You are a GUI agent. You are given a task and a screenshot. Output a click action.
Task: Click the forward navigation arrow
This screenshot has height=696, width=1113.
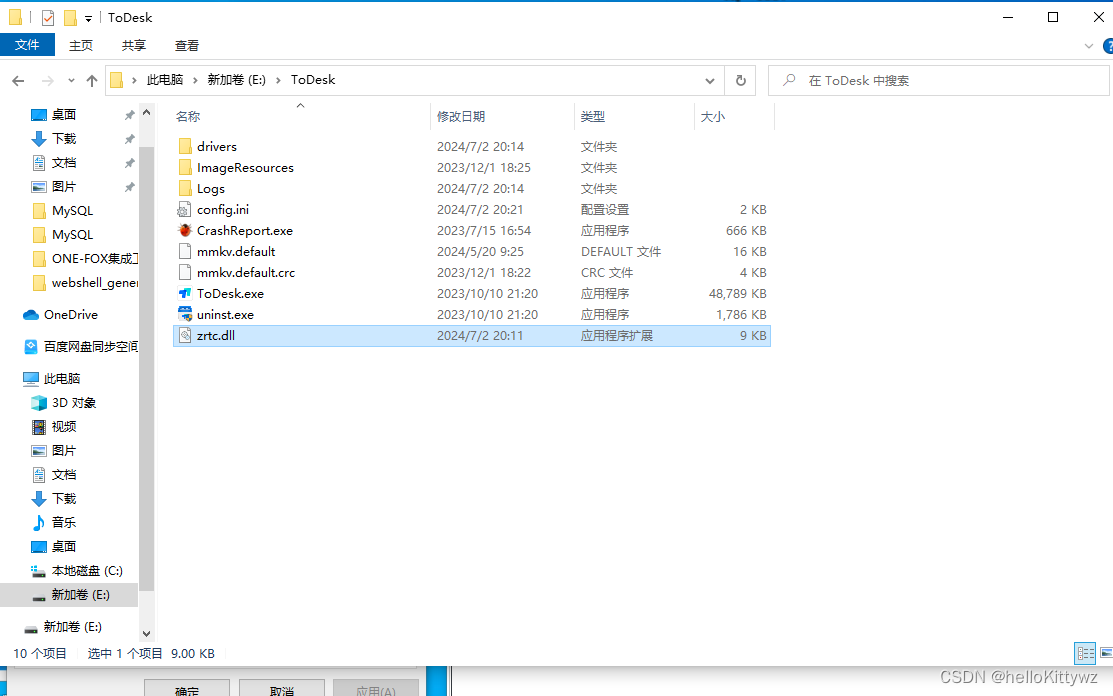48,81
